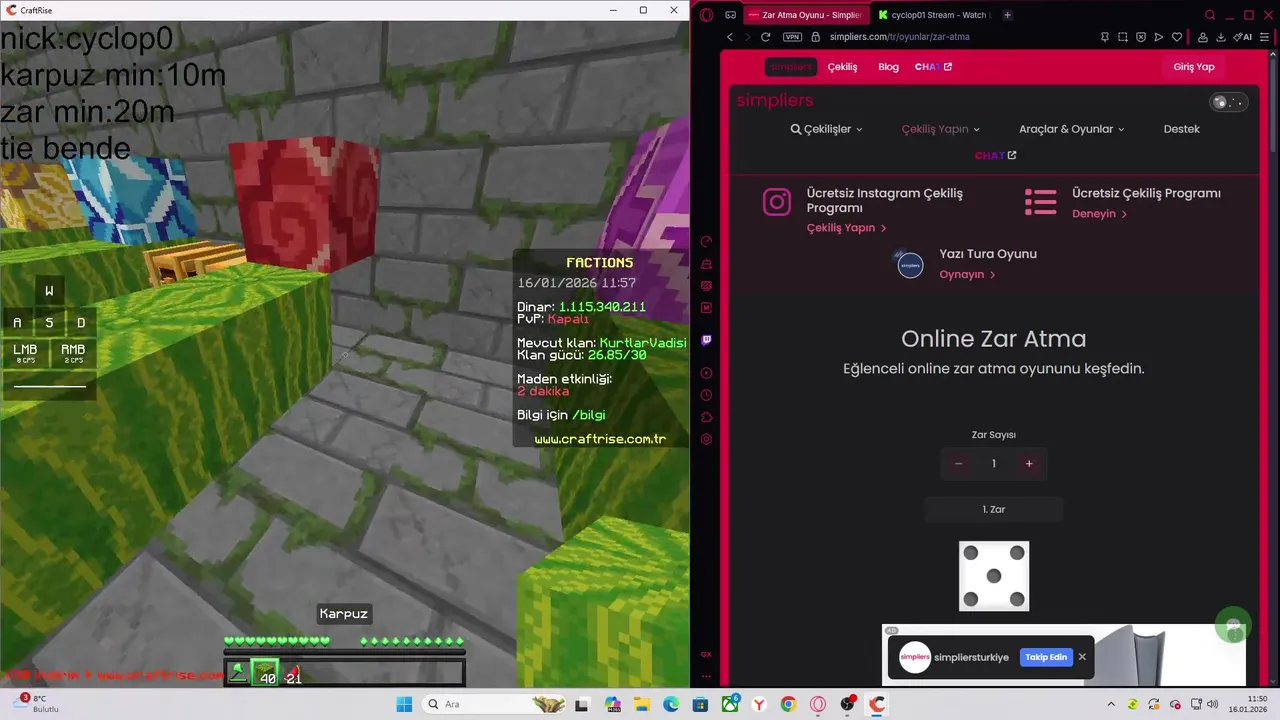Open the site padlock info icon

[x=815, y=37]
